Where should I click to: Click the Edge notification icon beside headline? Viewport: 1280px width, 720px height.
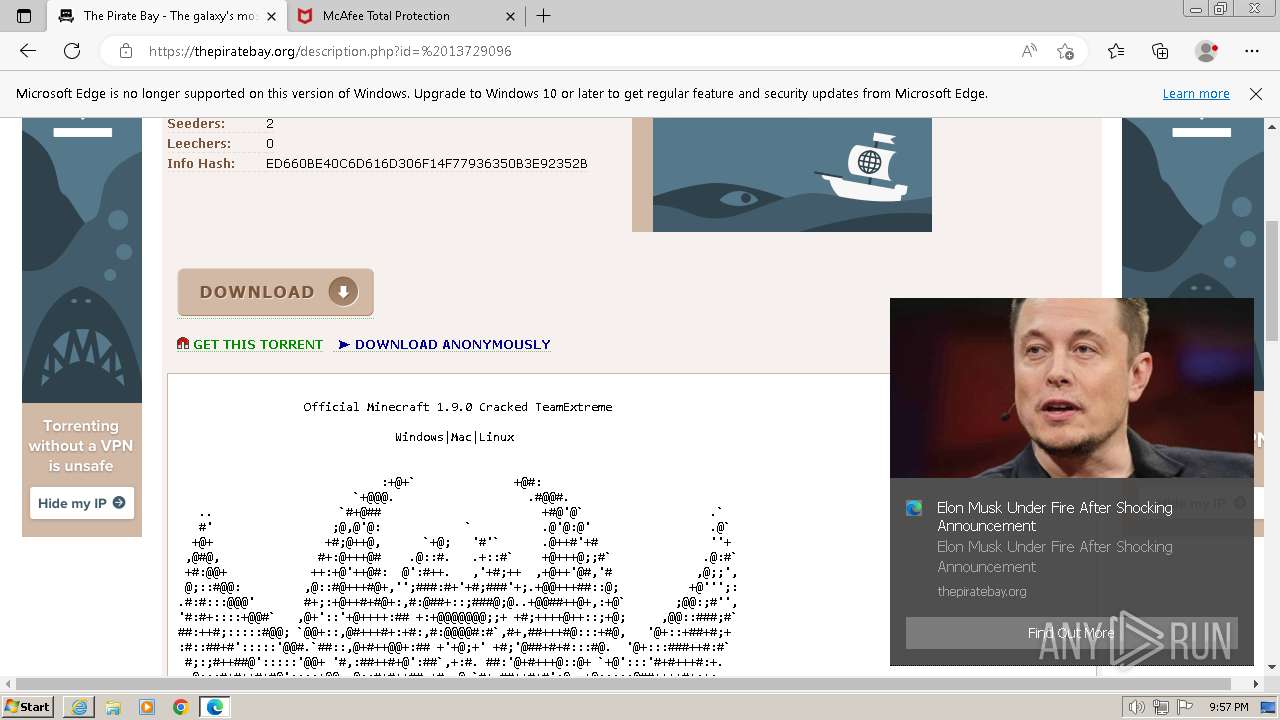[x=914, y=508]
